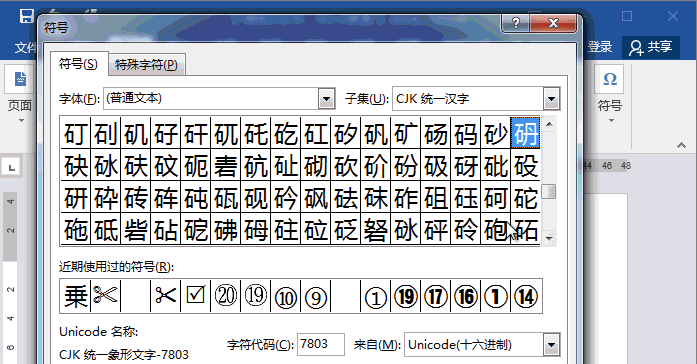The height and width of the screenshot is (364, 697).
Task: Open the Omega Symbol ribbon button
Action: point(609,79)
